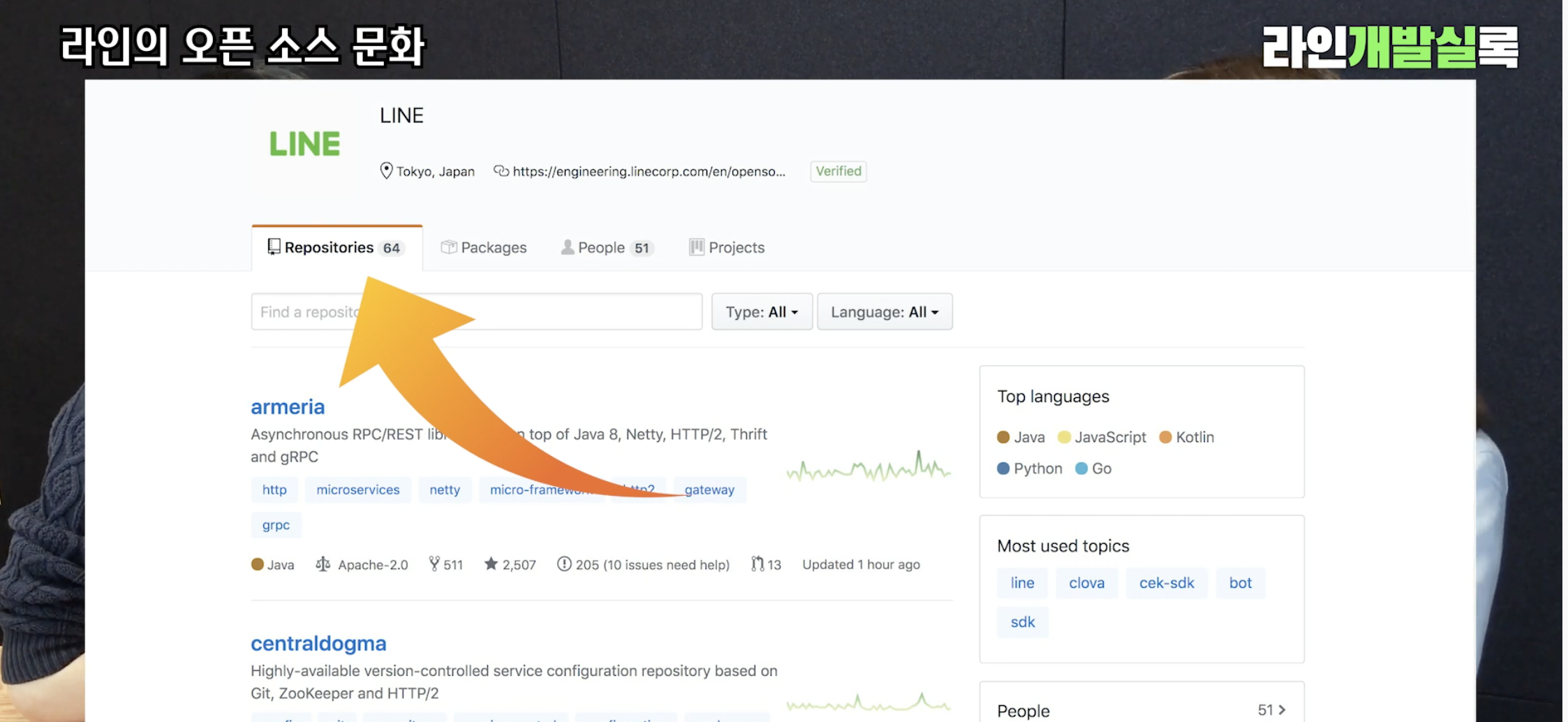
Task: Click armeria's star icon showing 2,507
Action: pyautogui.click(x=491, y=563)
